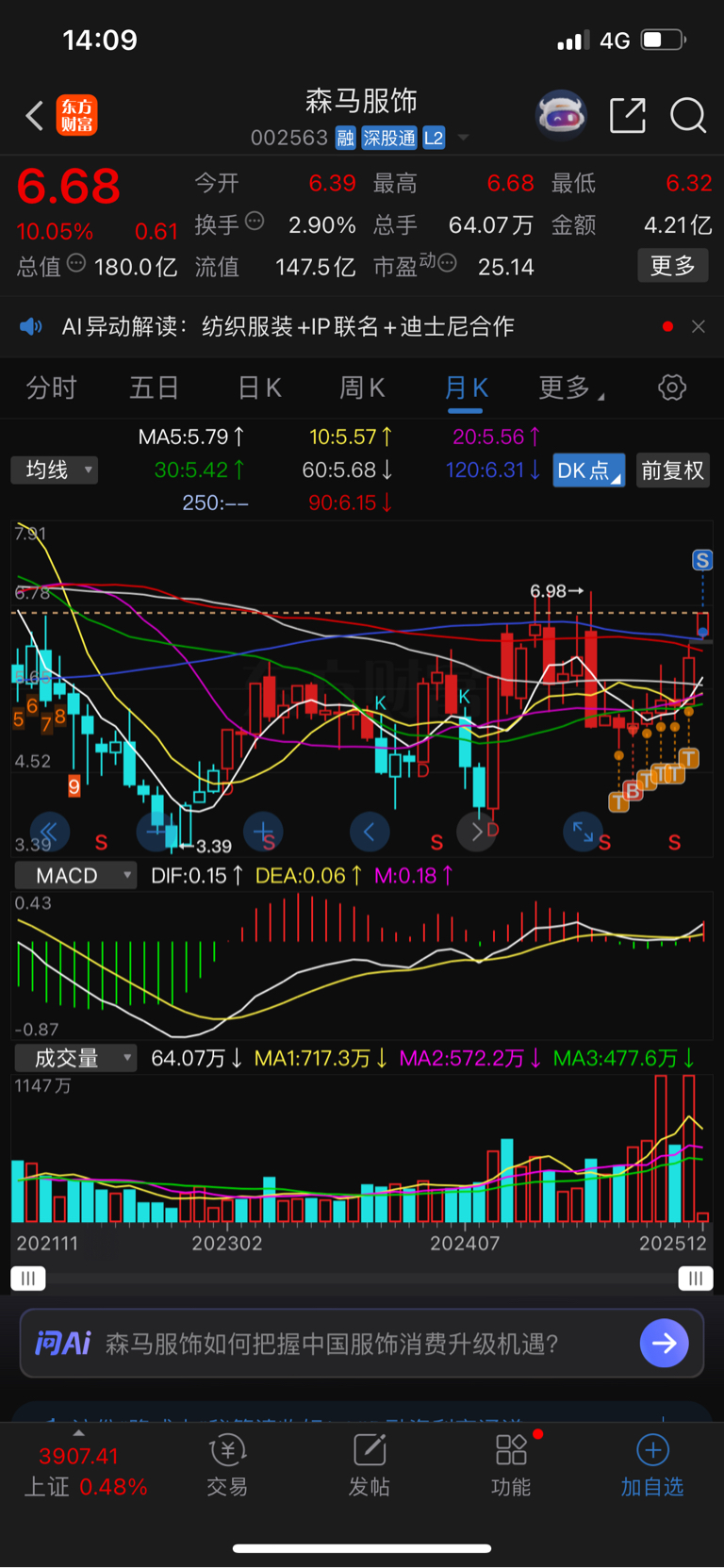Switch to the 五日 tab
This screenshot has width=724, height=1568.
(x=155, y=388)
